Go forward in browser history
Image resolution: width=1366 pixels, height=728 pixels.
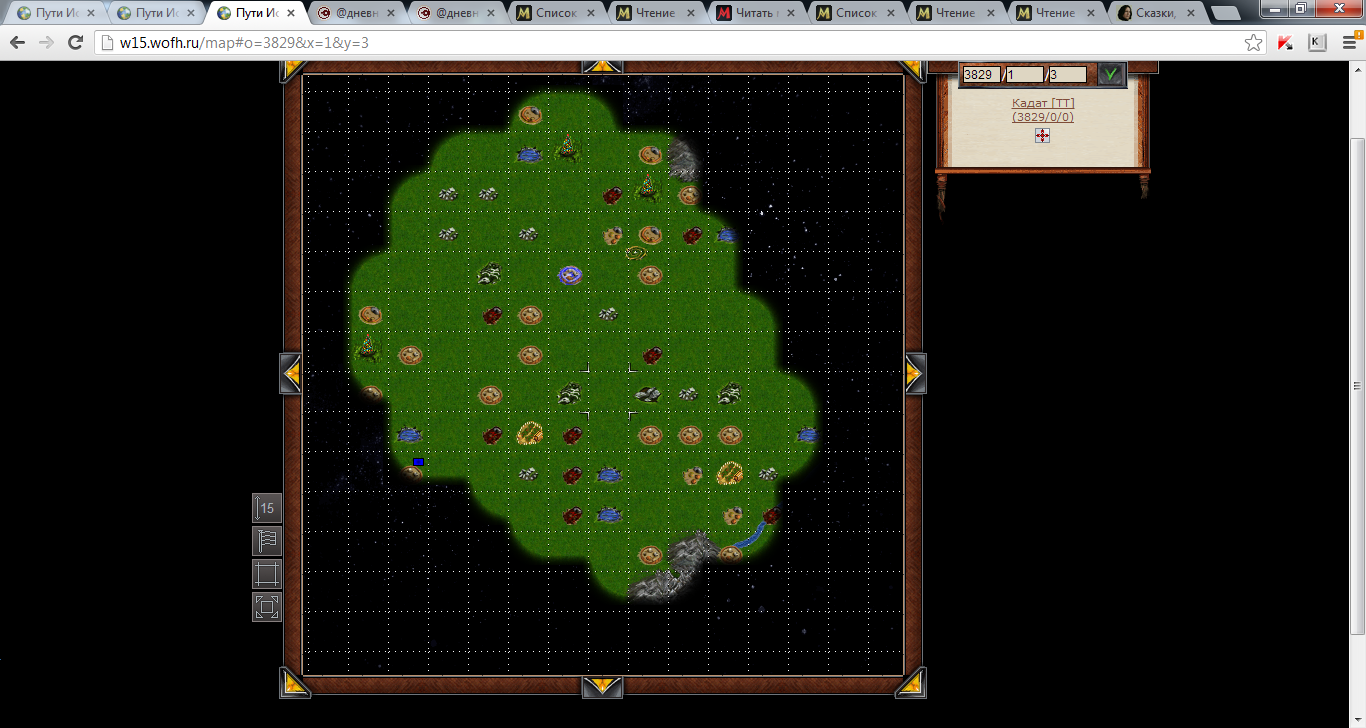[x=46, y=43]
